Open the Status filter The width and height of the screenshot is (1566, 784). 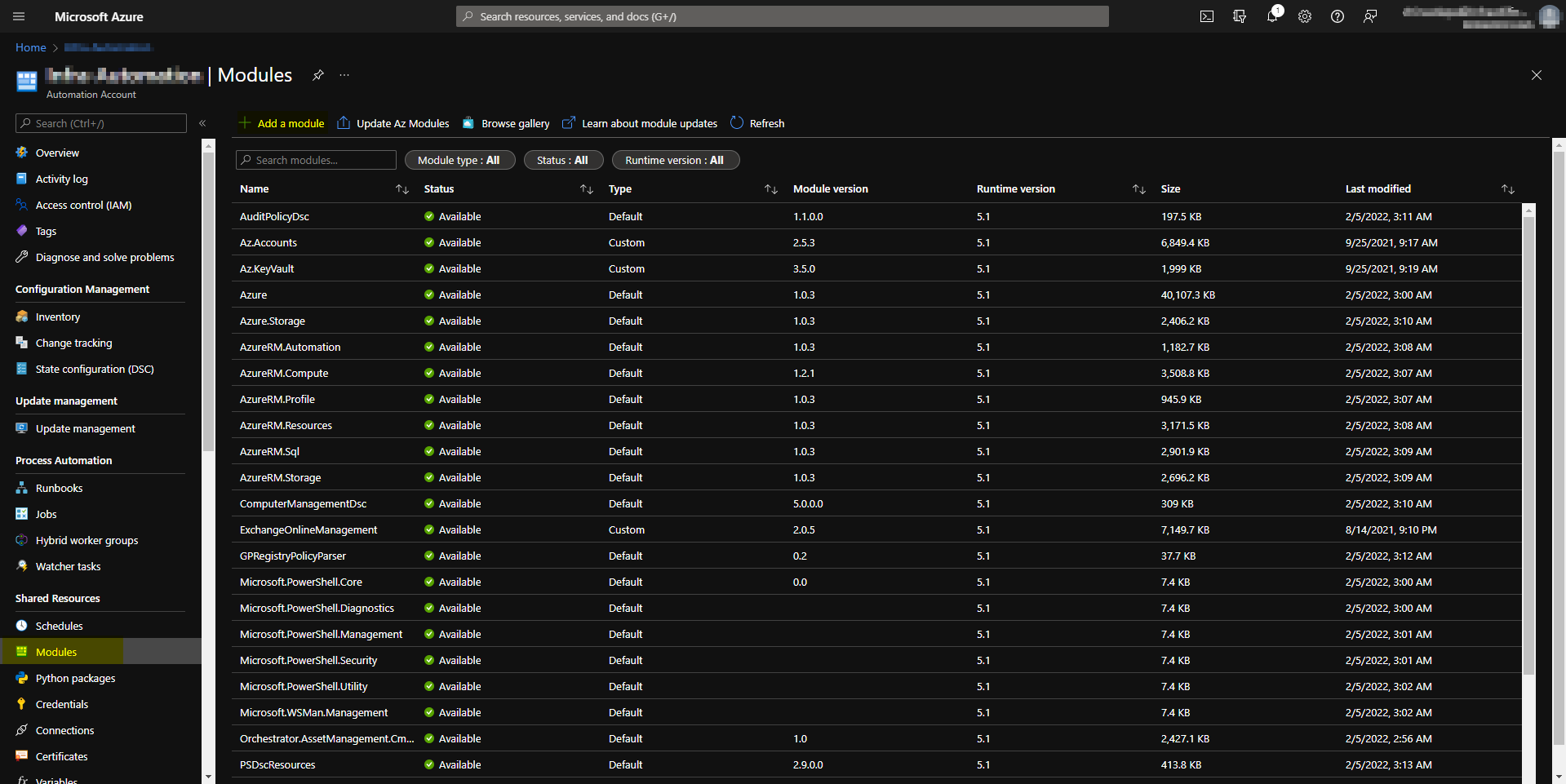point(563,160)
